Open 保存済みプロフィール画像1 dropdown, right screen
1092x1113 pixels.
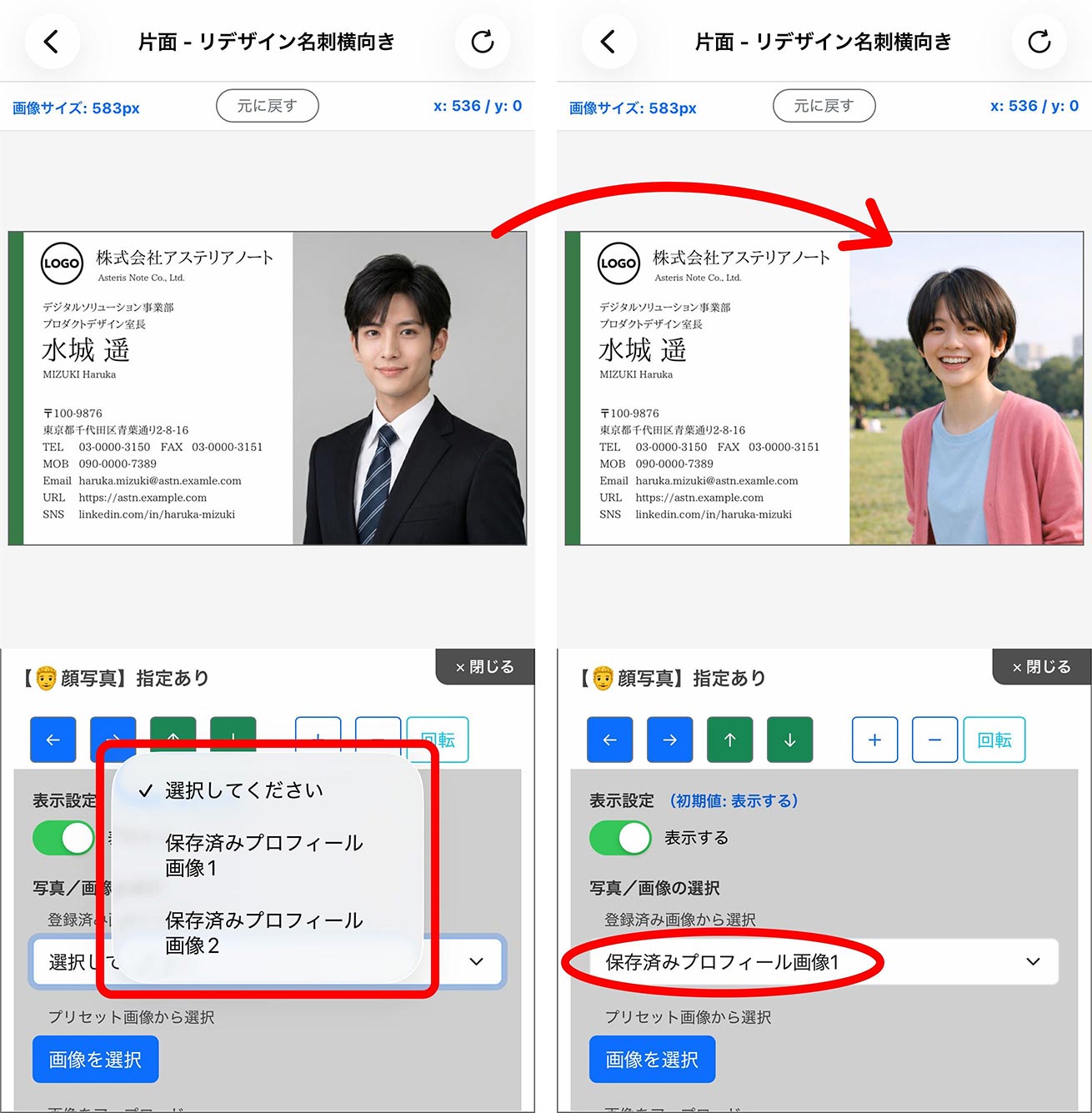point(823,962)
